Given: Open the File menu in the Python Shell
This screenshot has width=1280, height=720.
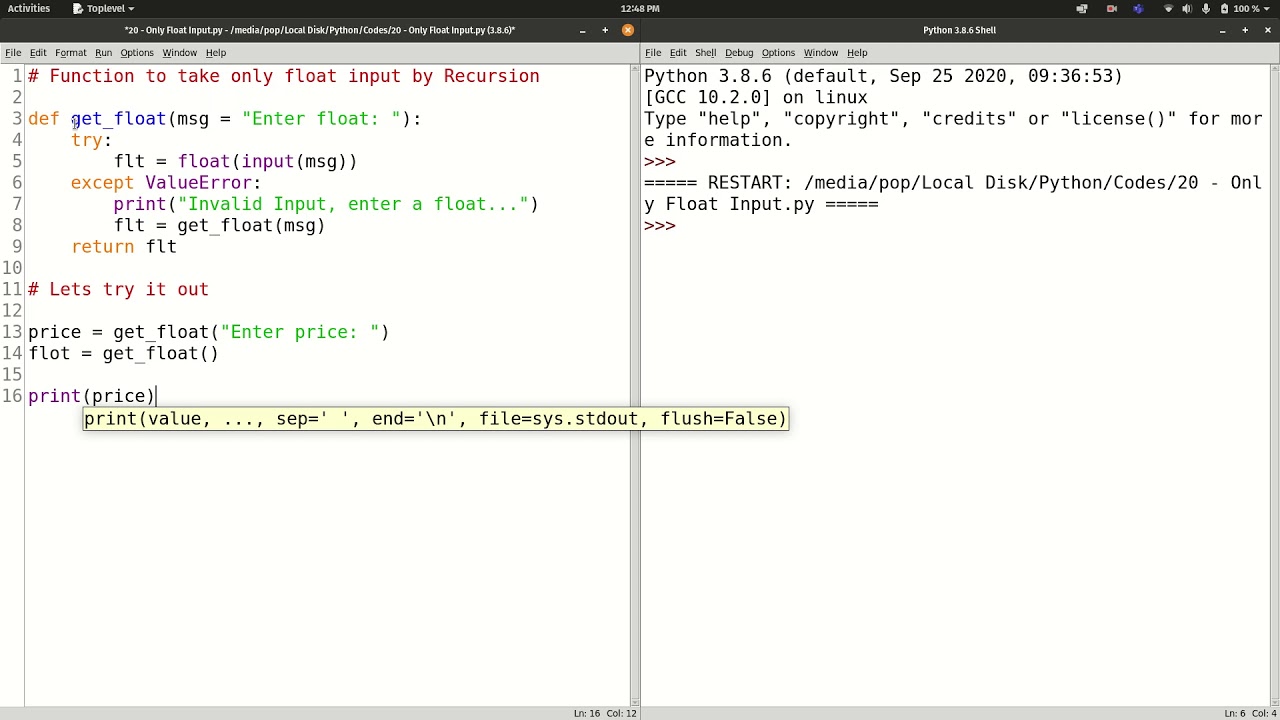Looking at the screenshot, I should [x=653, y=52].
